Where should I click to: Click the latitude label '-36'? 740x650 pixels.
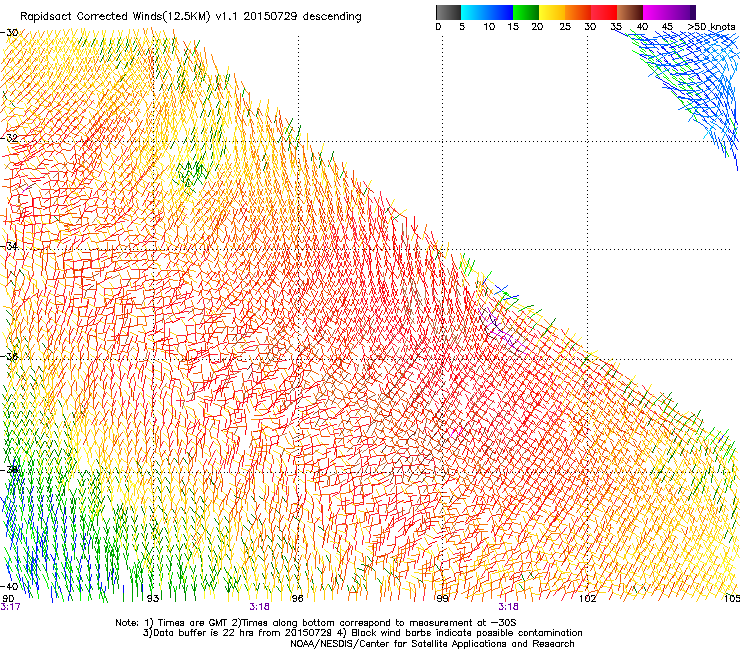point(9,356)
